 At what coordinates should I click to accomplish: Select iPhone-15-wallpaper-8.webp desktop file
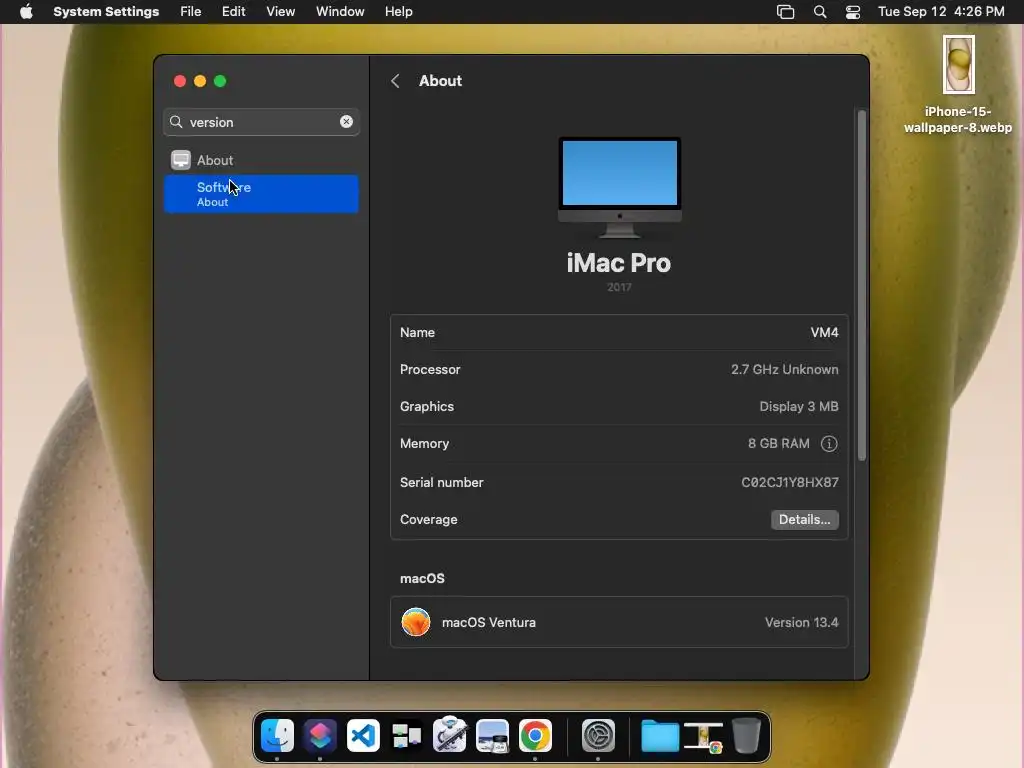(958, 85)
